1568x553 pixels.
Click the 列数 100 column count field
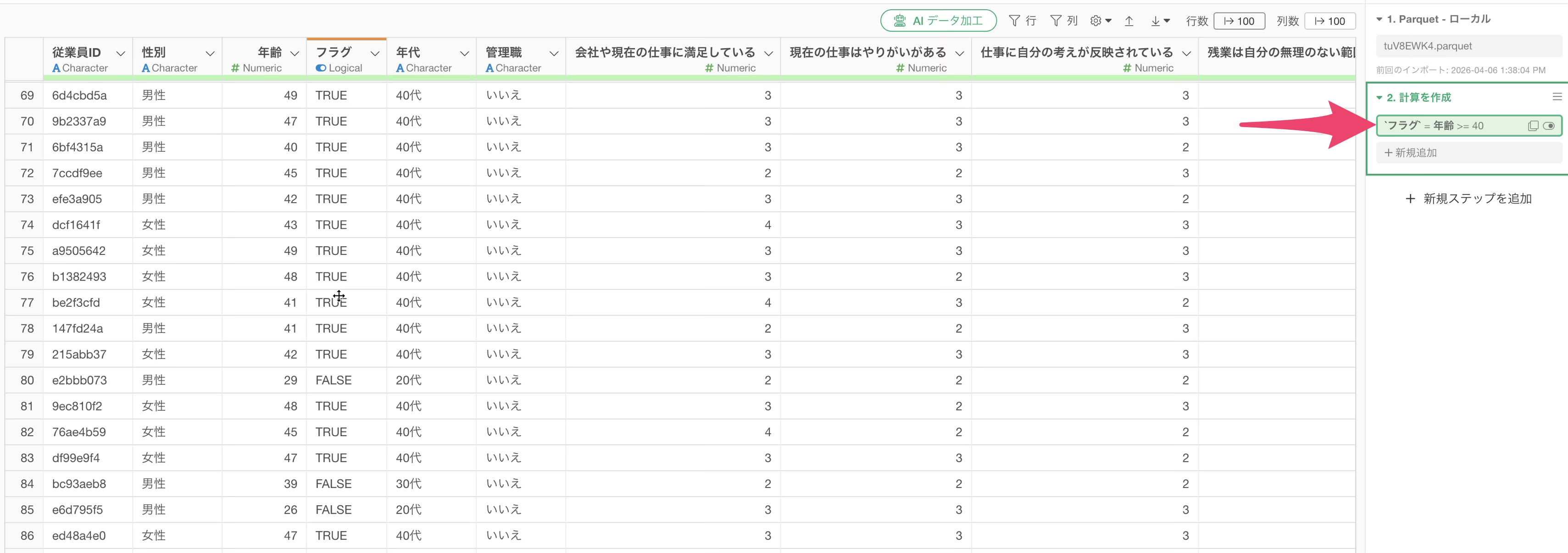(1329, 21)
